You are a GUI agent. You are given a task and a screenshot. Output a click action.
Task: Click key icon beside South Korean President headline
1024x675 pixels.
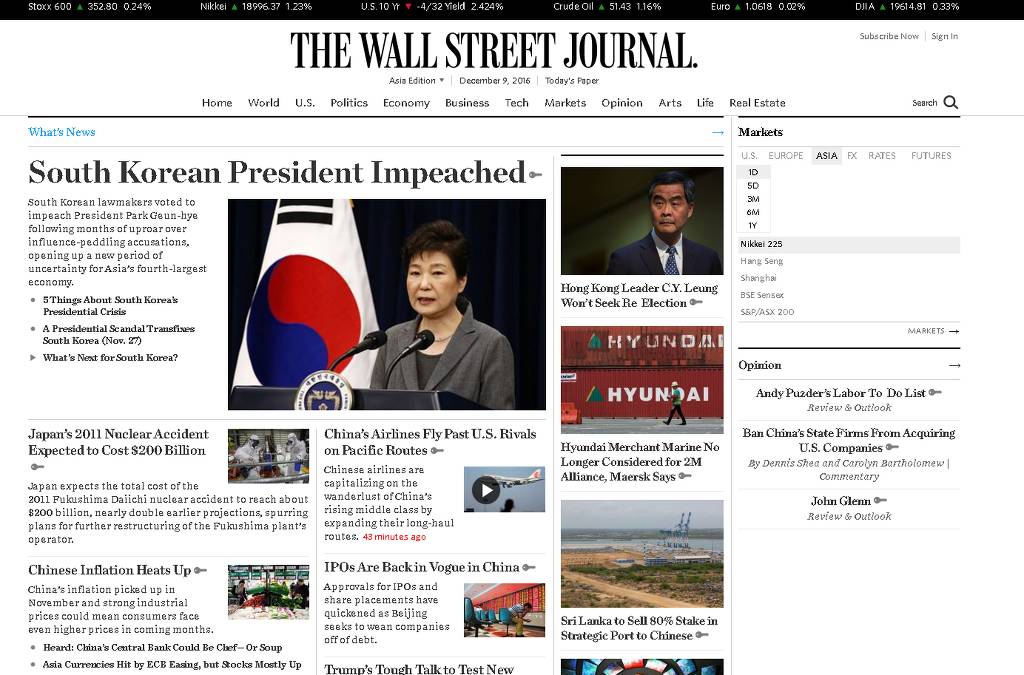pyautogui.click(x=536, y=175)
